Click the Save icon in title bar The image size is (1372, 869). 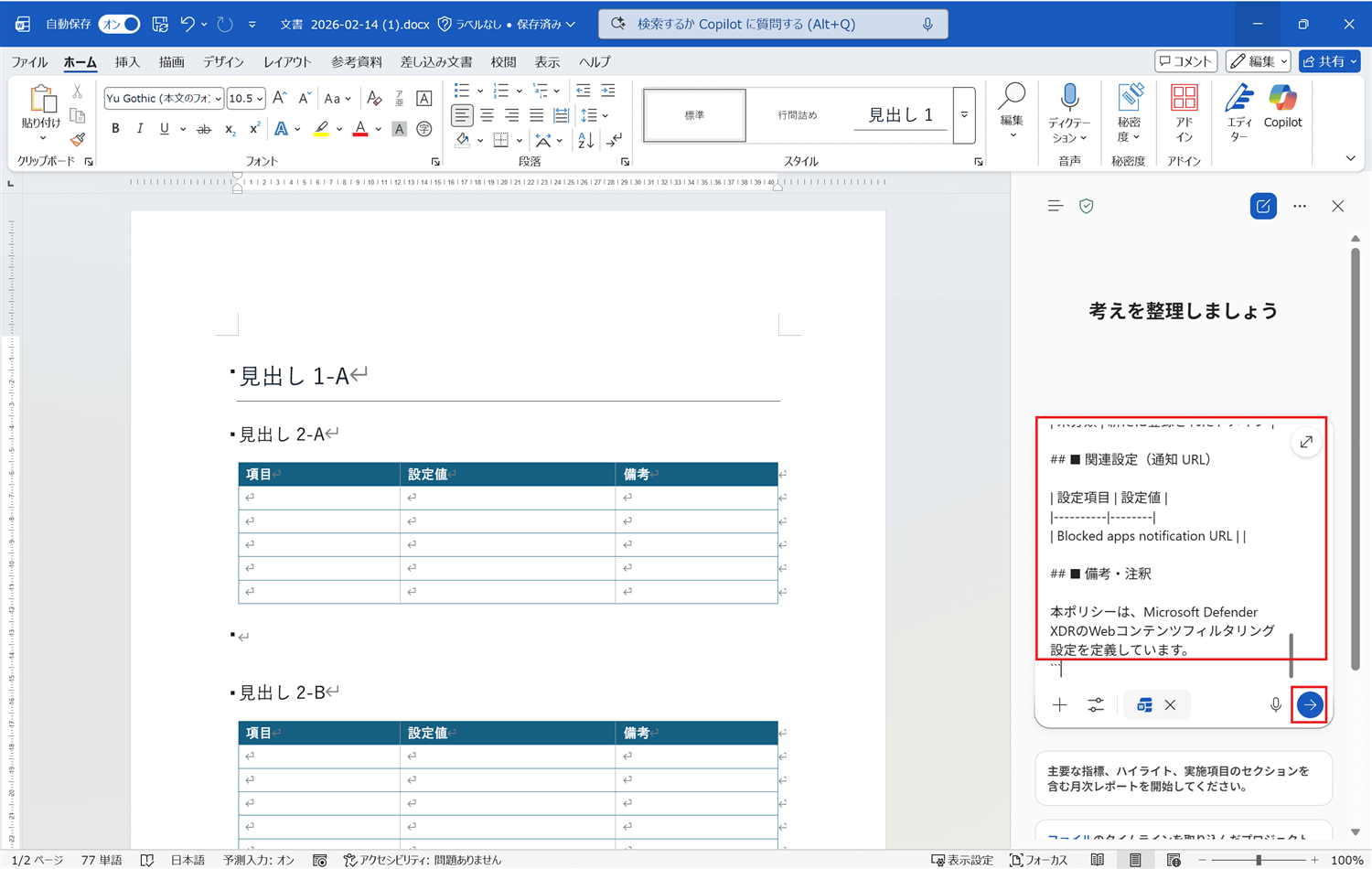160,24
